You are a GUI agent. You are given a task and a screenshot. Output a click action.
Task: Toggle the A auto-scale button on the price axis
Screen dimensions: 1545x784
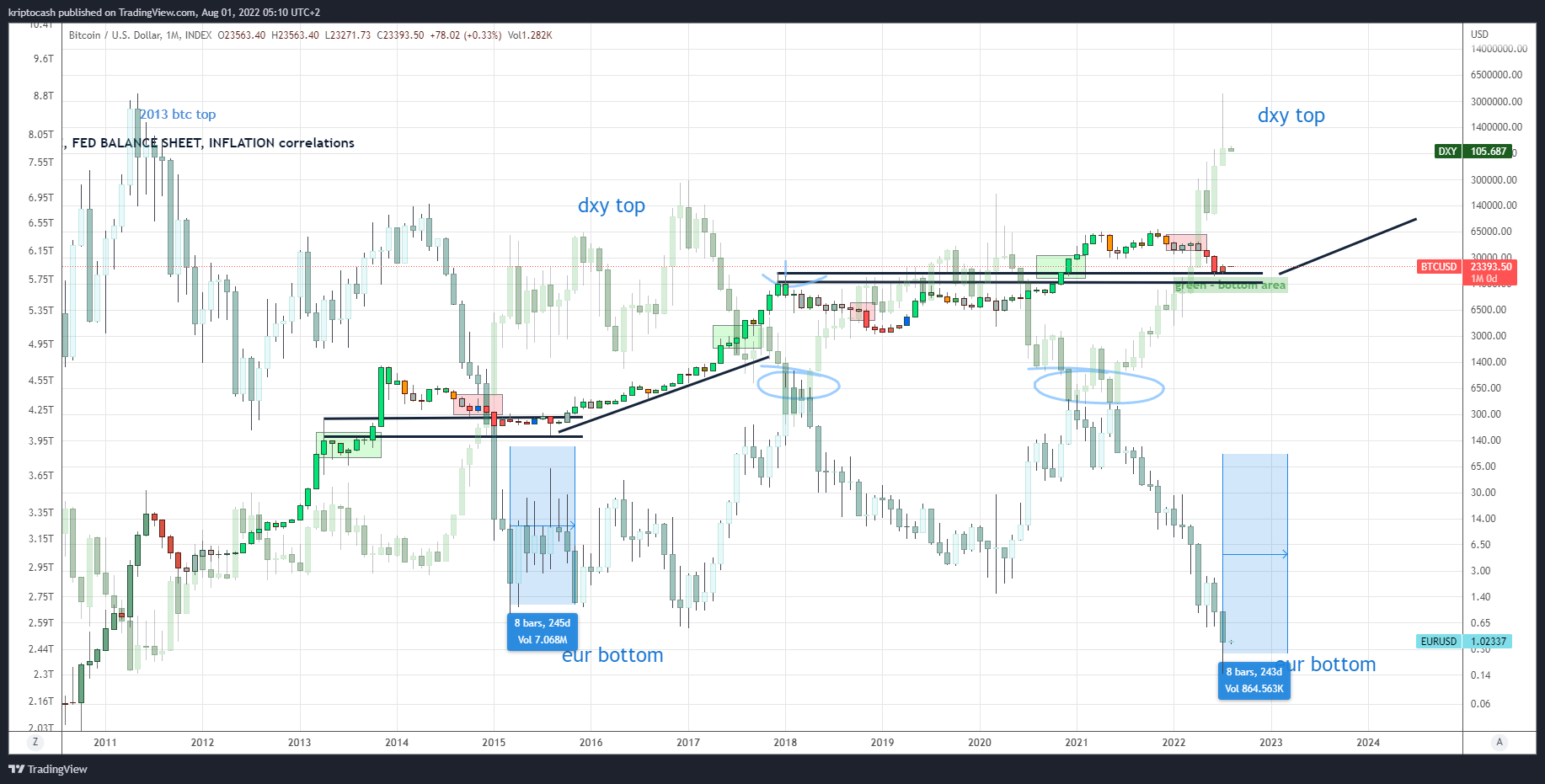coord(1499,742)
